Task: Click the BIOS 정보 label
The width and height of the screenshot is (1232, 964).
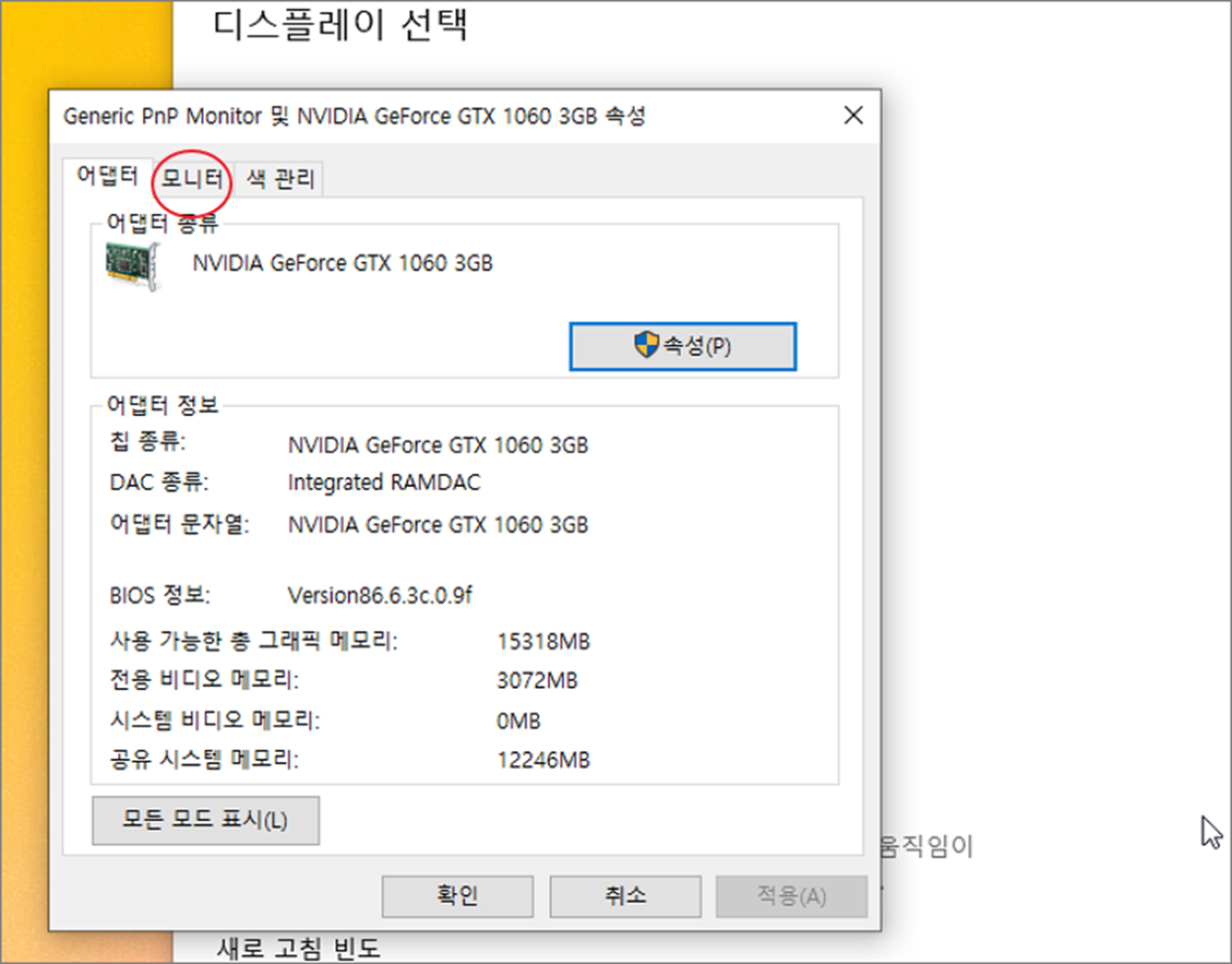Action: (160, 595)
